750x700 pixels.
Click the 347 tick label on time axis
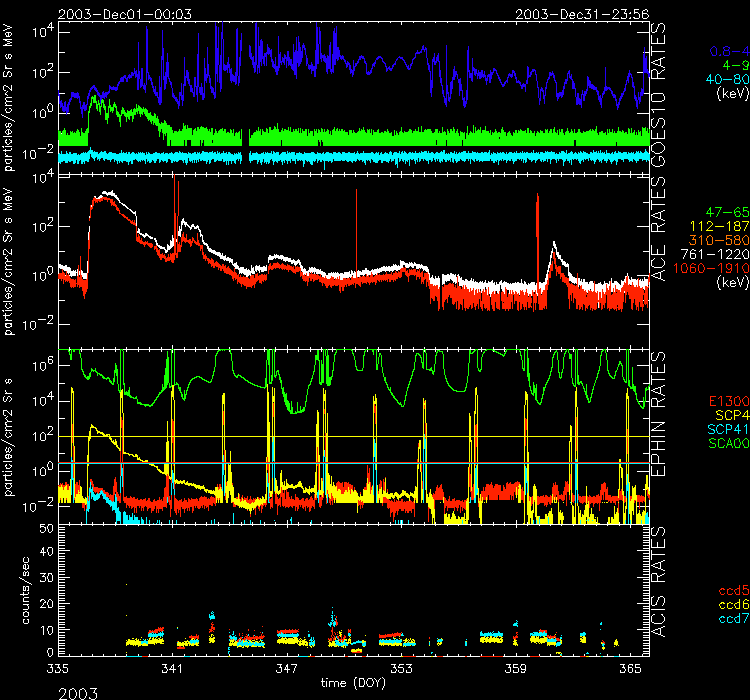pos(287,666)
